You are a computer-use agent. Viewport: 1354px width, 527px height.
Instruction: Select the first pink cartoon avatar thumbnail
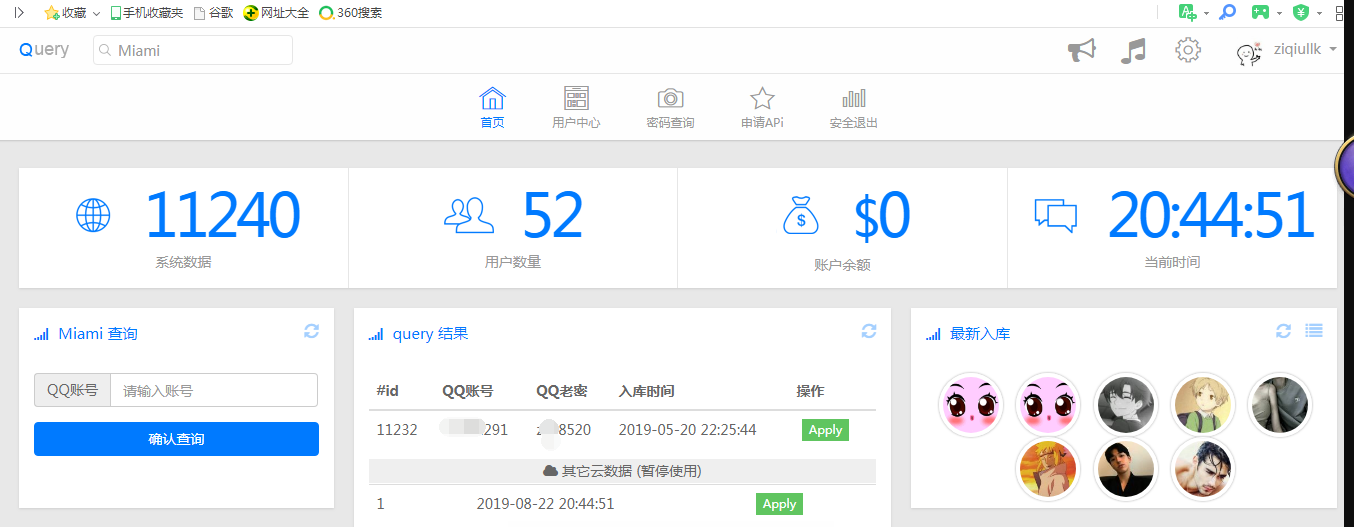pos(970,405)
